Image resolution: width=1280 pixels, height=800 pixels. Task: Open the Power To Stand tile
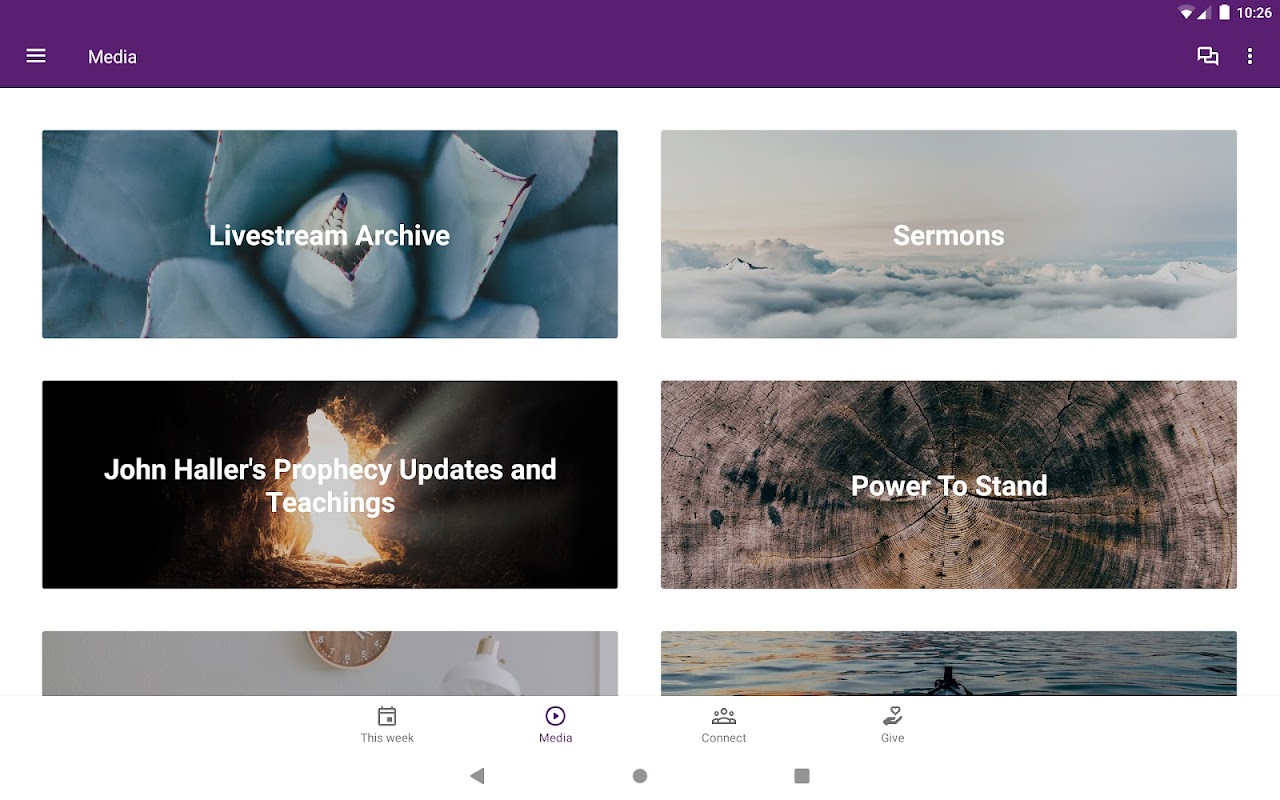click(949, 484)
